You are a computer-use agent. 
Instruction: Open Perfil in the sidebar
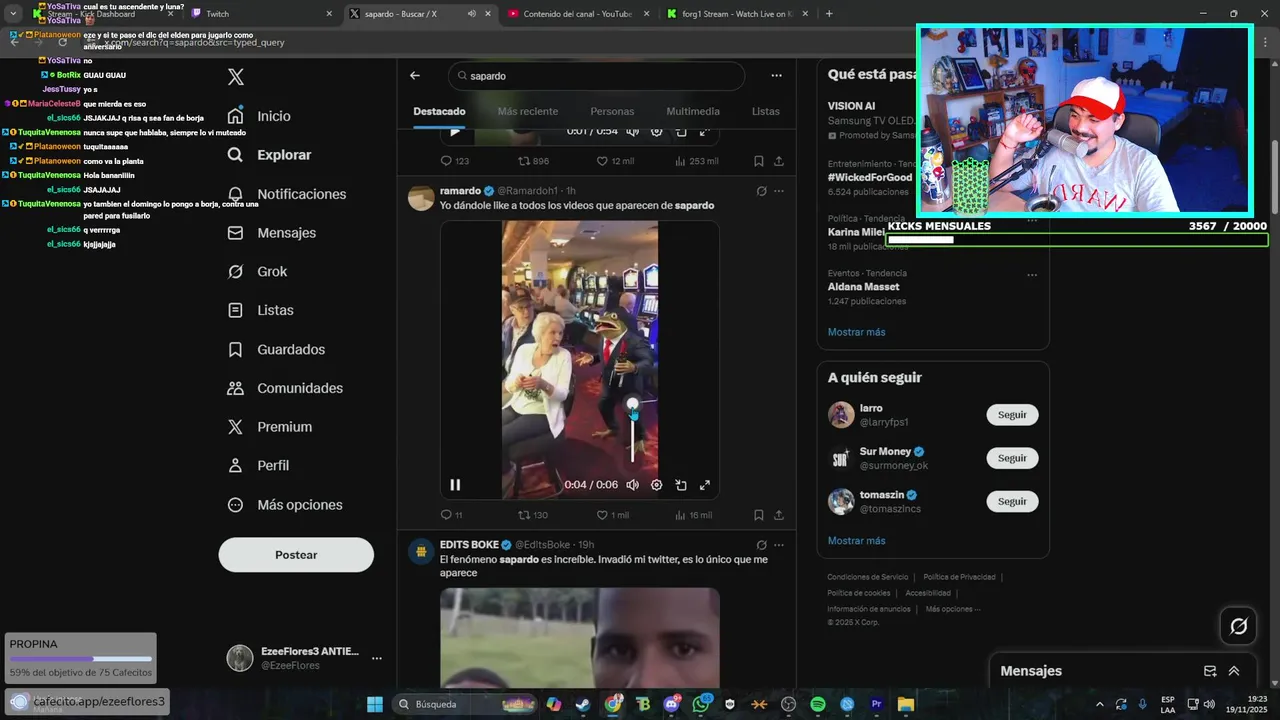[x=258, y=466]
